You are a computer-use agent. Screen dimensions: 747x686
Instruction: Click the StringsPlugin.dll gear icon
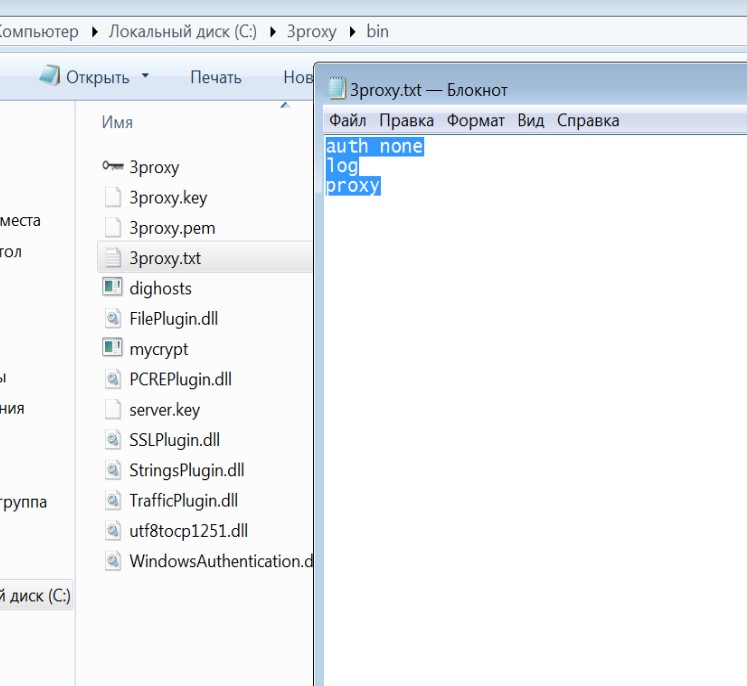[x=113, y=470]
